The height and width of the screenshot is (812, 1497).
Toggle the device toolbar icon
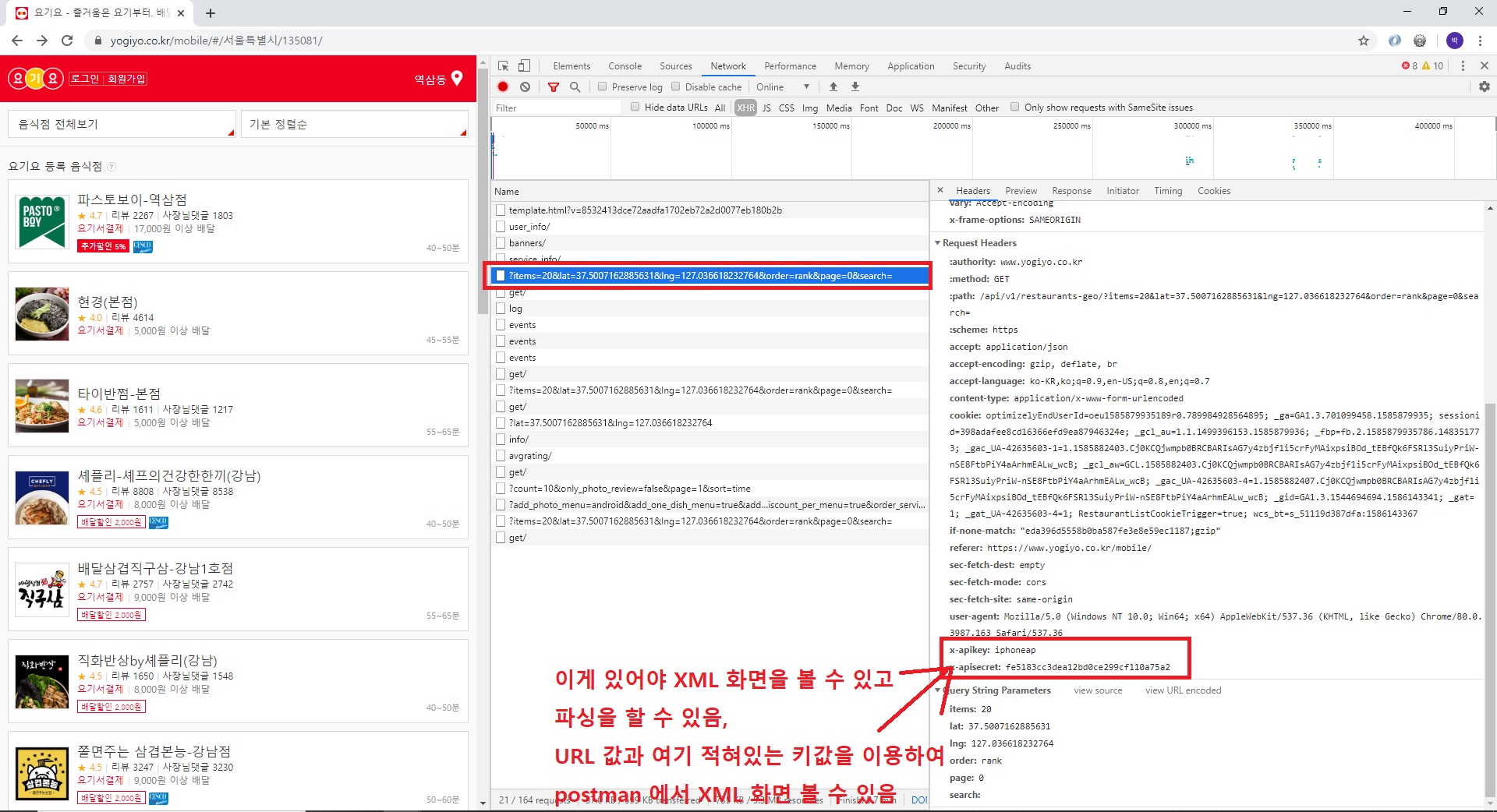pyautogui.click(x=525, y=66)
